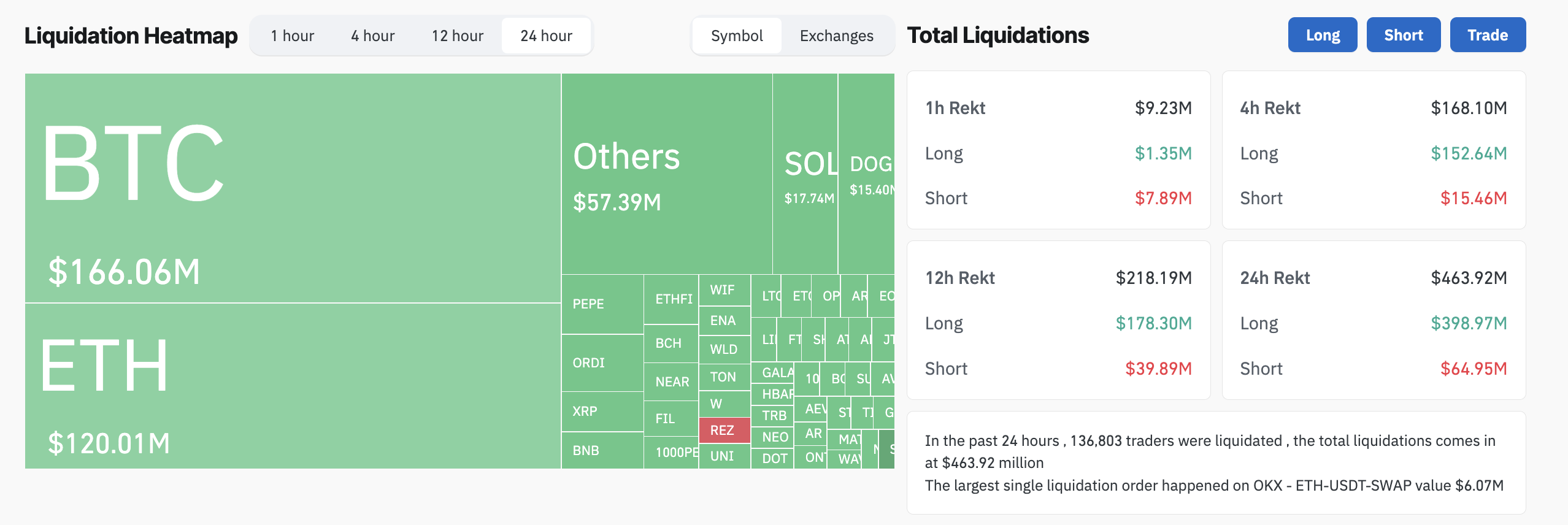The height and width of the screenshot is (525, 1568).
Task: Select the ETH $120.01M heatmap tile
Action: pos(293,386)
